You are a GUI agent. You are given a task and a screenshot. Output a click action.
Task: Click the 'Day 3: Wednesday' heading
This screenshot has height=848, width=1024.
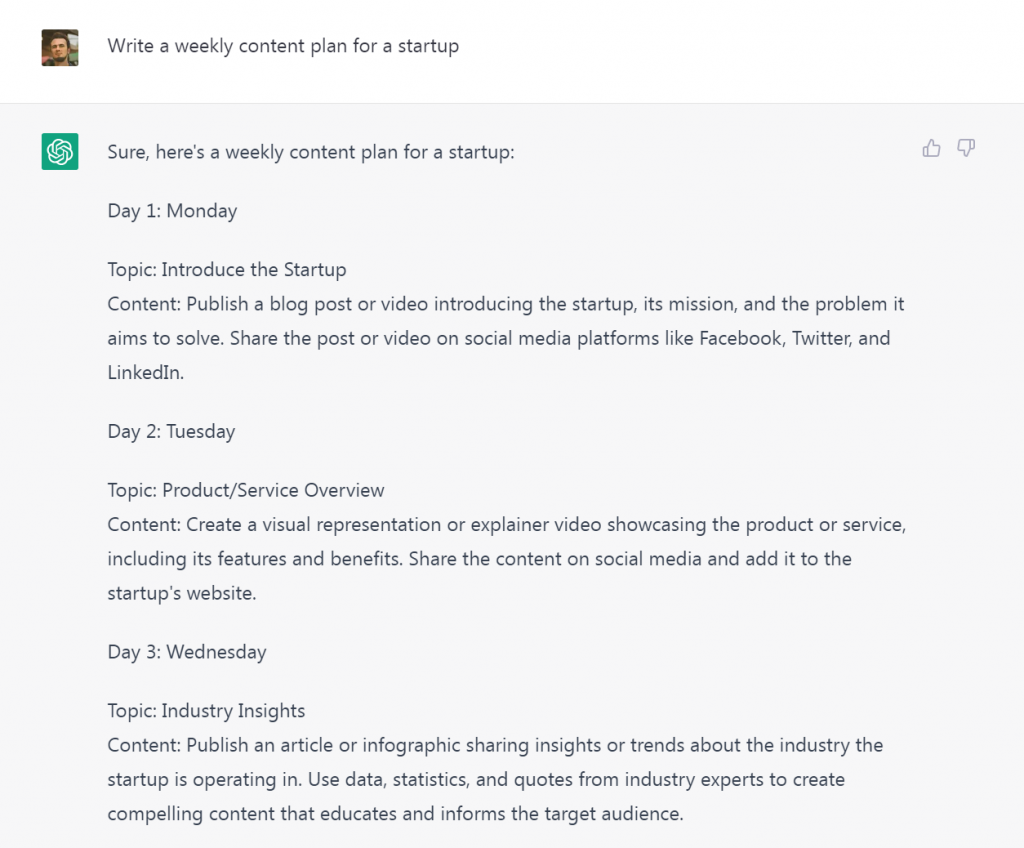(187, 652)
